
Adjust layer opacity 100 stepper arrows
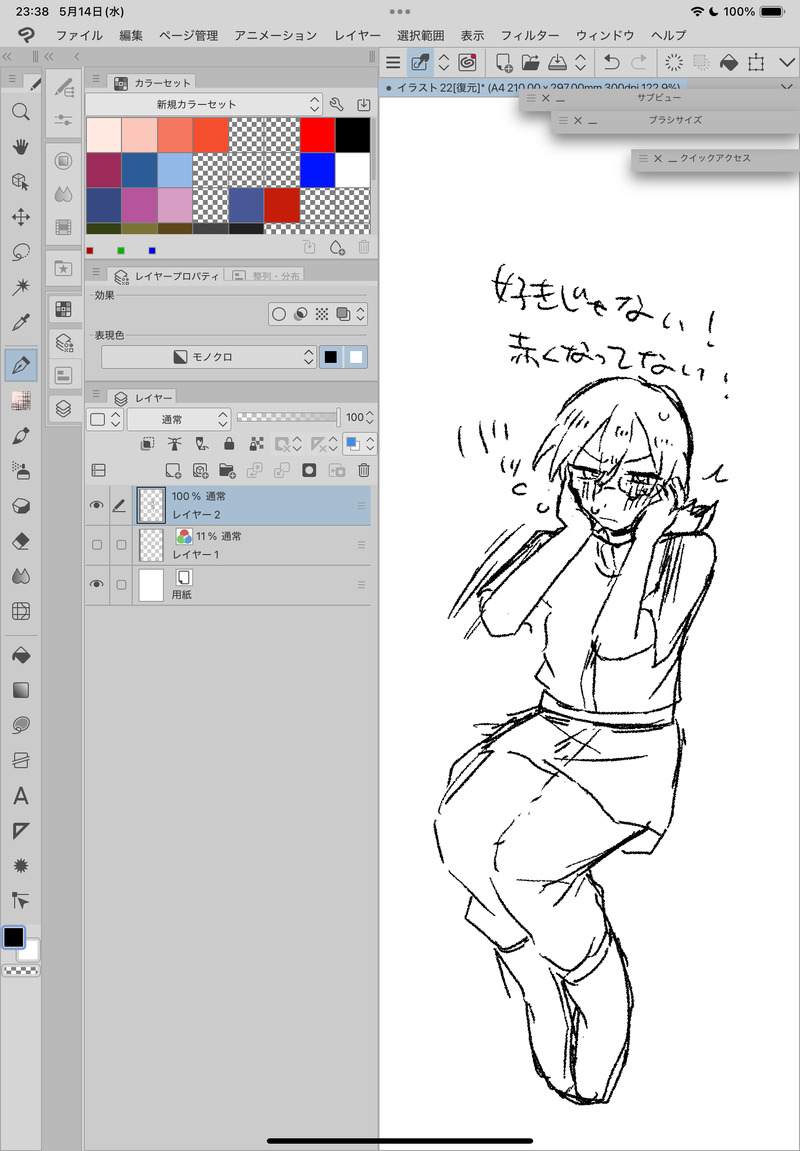pyautogui.click(x=369, y=417)
